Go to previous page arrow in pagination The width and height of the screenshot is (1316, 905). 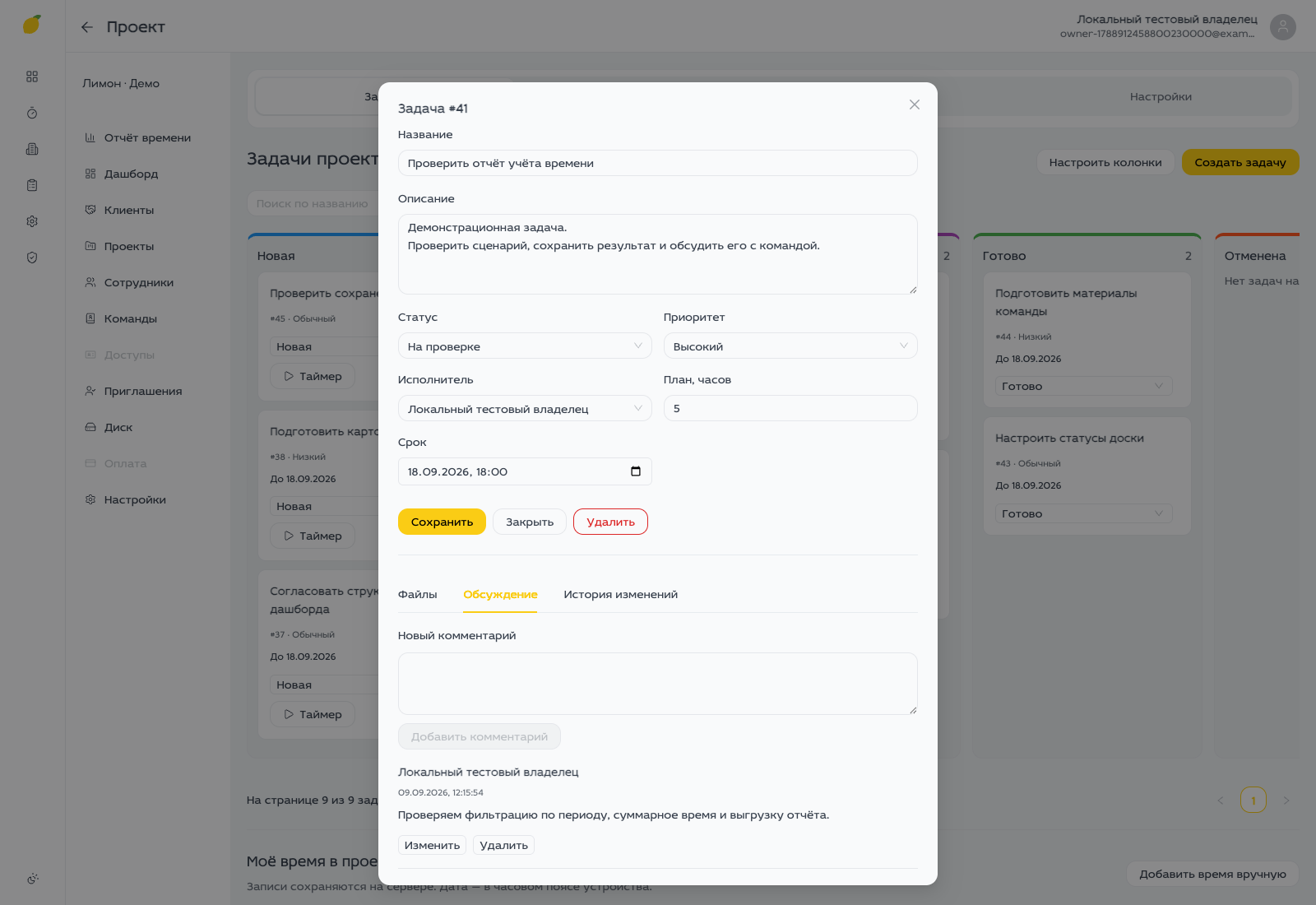[x=1221, y=800]
